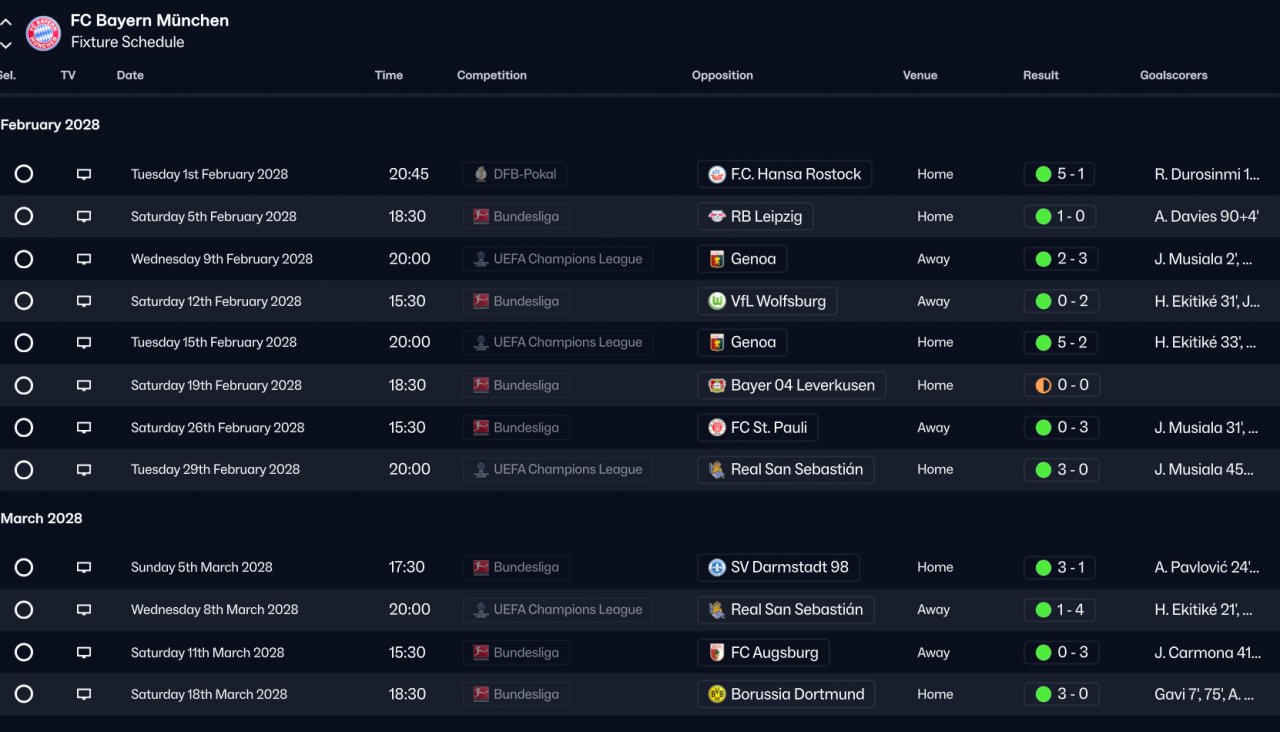The width and height of the screenshot is (1280, 732).
Task: View the 0 - 0 result against Bayer 04 Leverkusen
Action: tap(1061, 385)
